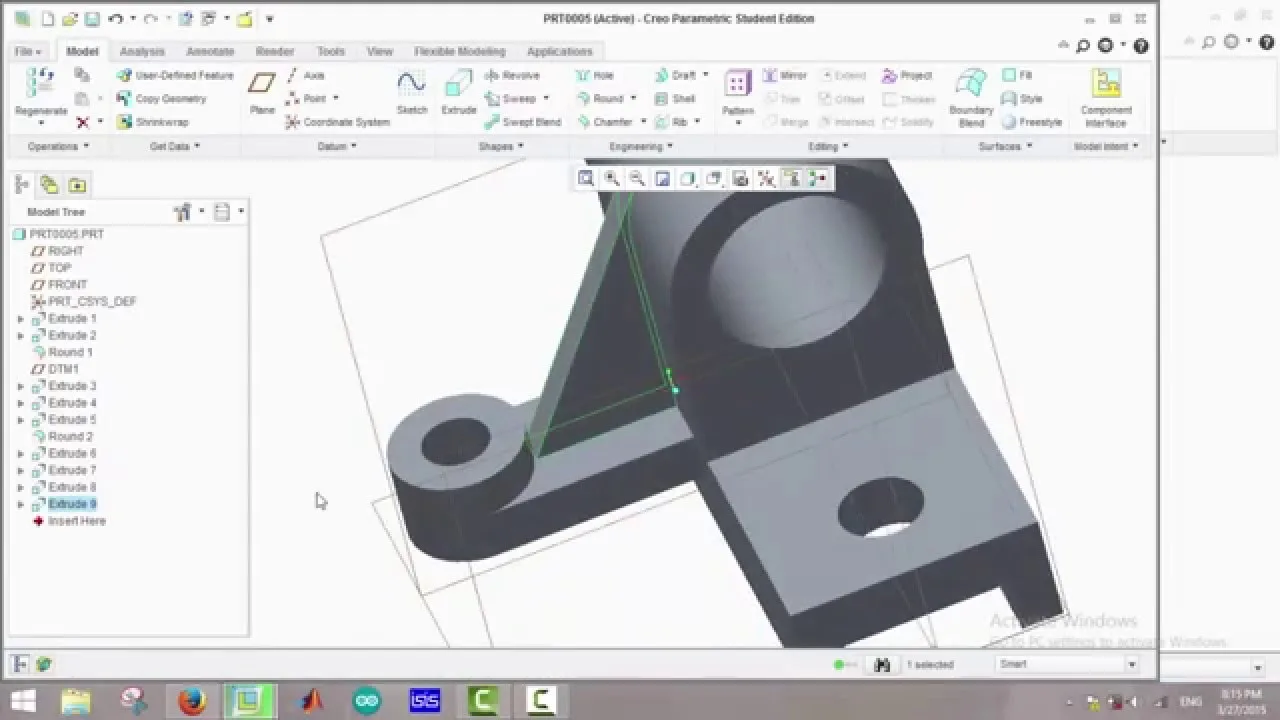Open the Shapes group dropdown

[500, 146]
